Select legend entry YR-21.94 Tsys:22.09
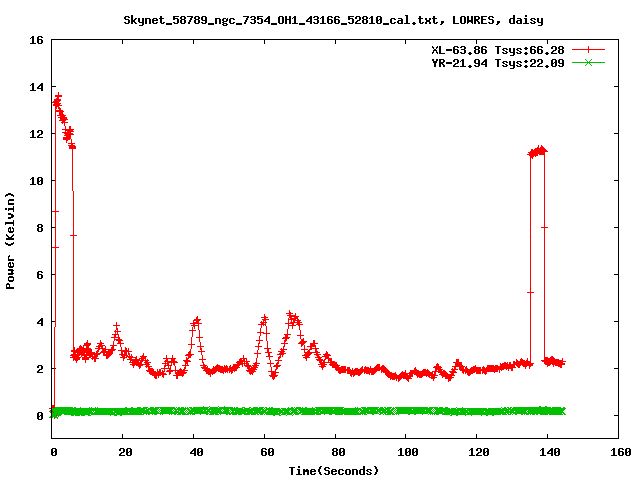The image size is (640, 480). [x=498, y=63]
